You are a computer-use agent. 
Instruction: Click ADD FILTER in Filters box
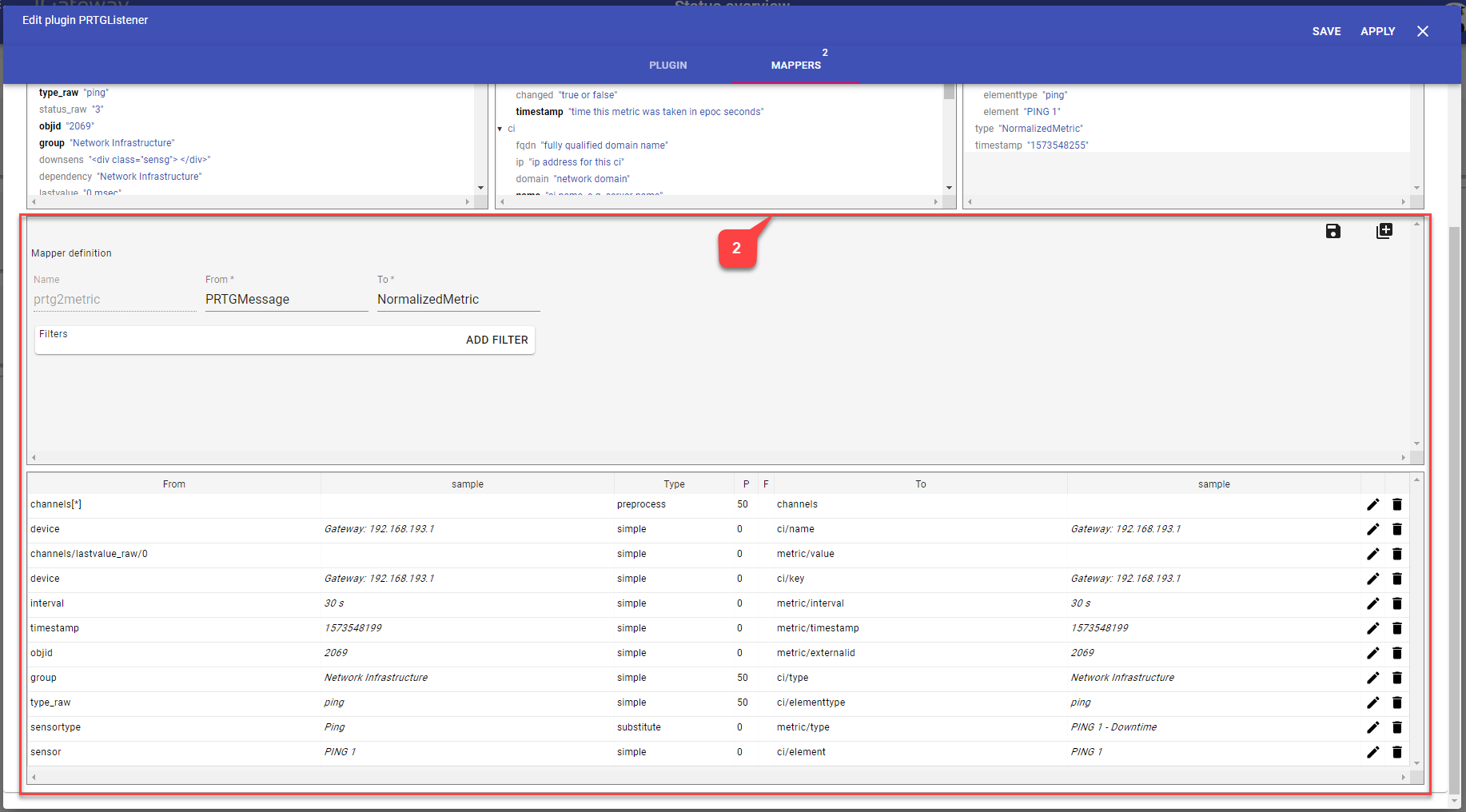(496, 340)
